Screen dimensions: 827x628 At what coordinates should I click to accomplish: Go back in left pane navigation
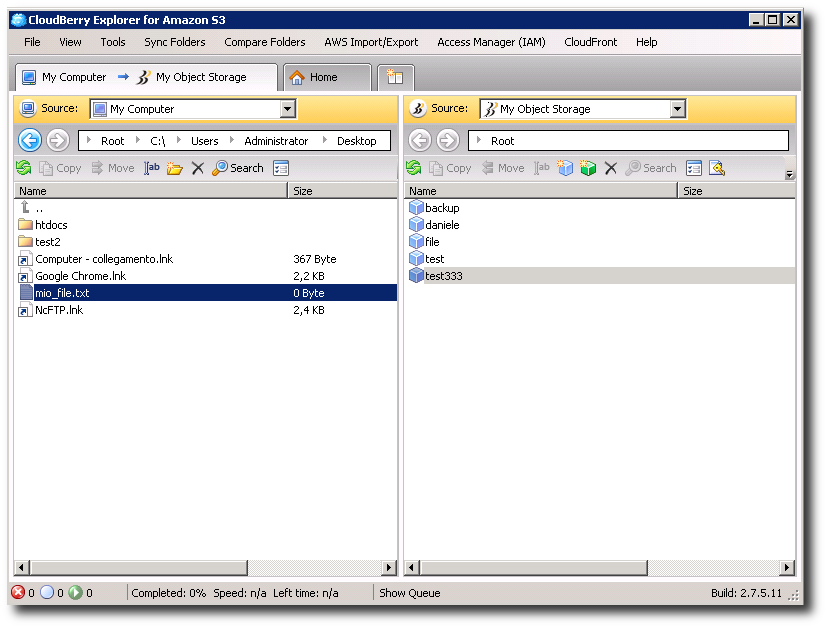pyautogui.click(x=30, y=140)
